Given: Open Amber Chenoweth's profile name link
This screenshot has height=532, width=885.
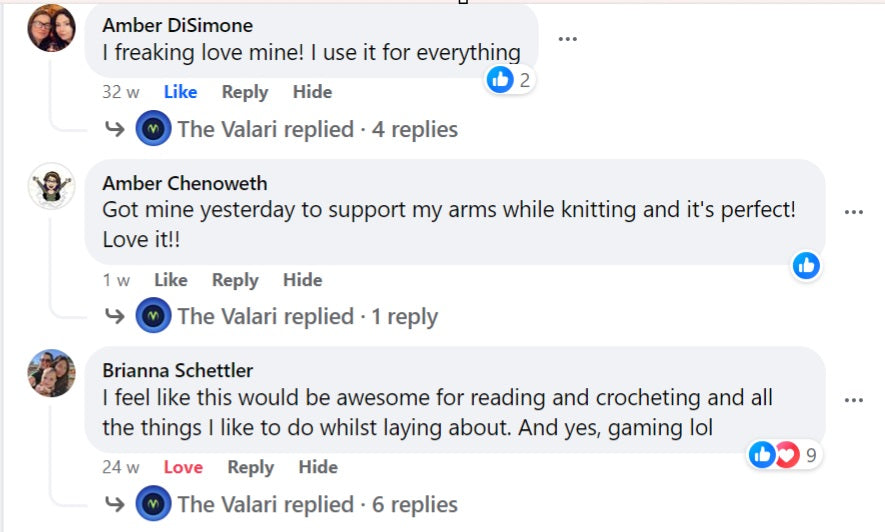Looking at the screenshot, I should (x=185, y=184).
